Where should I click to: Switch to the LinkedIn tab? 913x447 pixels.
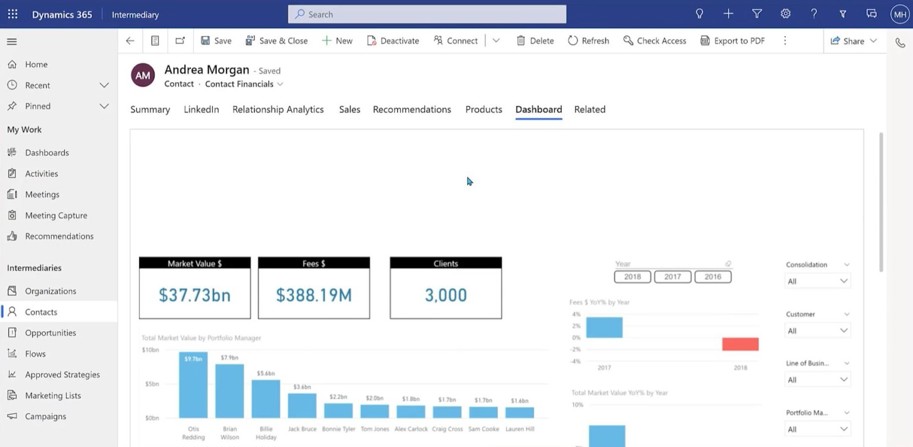(201, 109)
